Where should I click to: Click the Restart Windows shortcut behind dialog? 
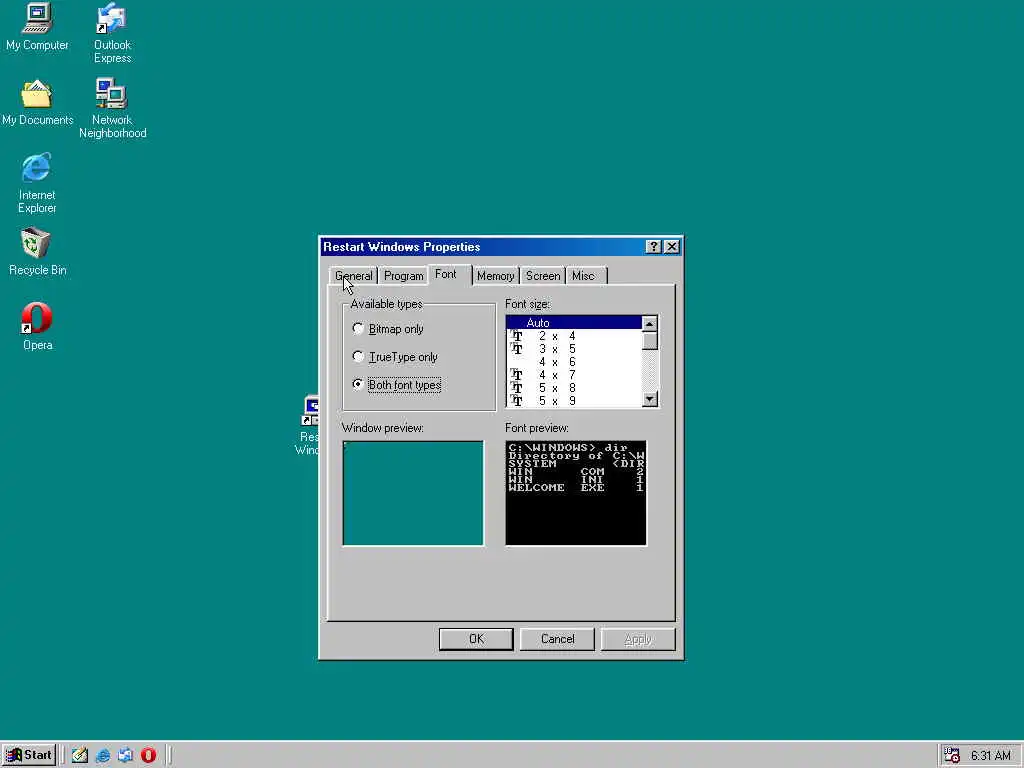pos(308,424)
